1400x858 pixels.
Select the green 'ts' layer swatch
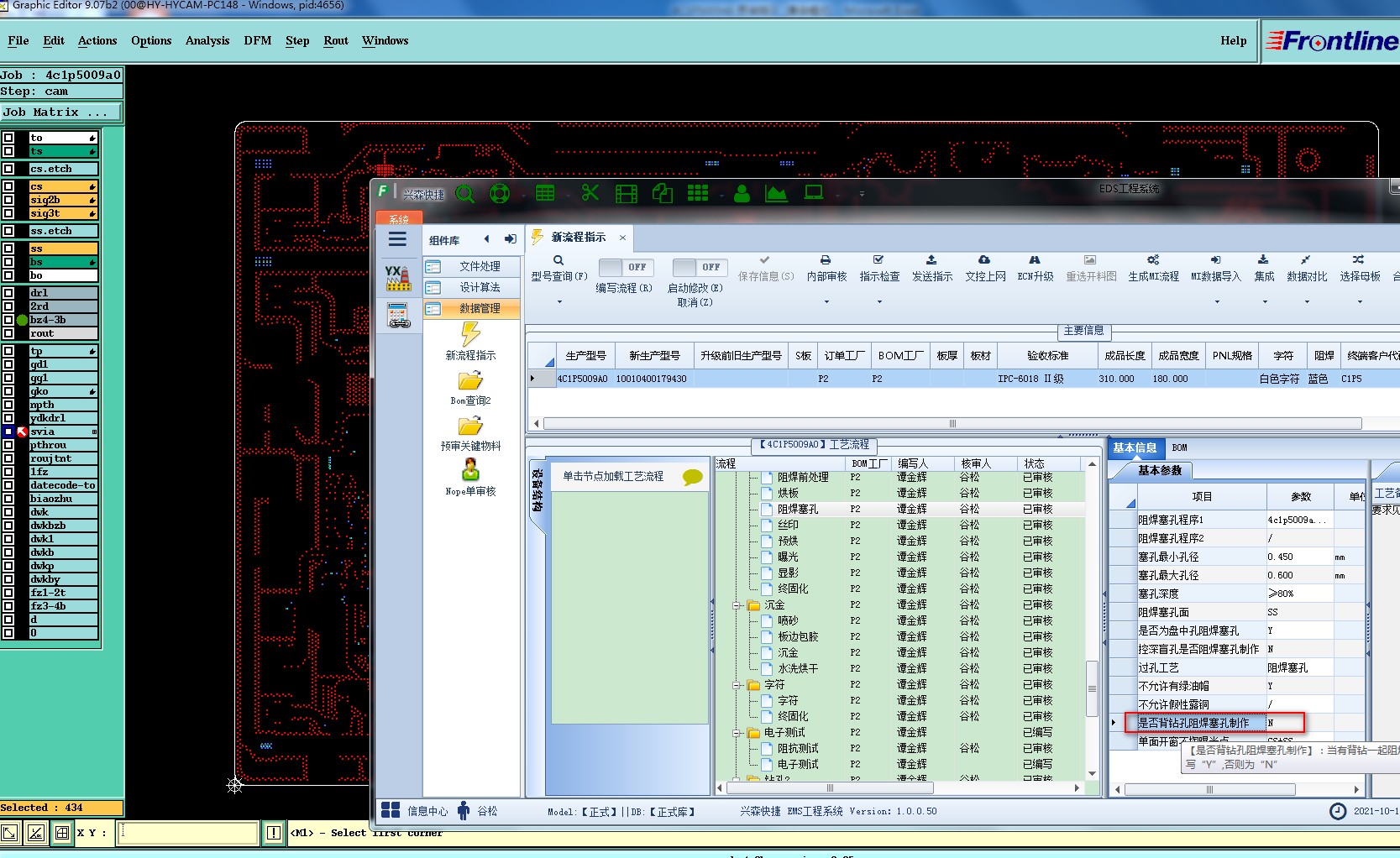[x=64, y=151]
